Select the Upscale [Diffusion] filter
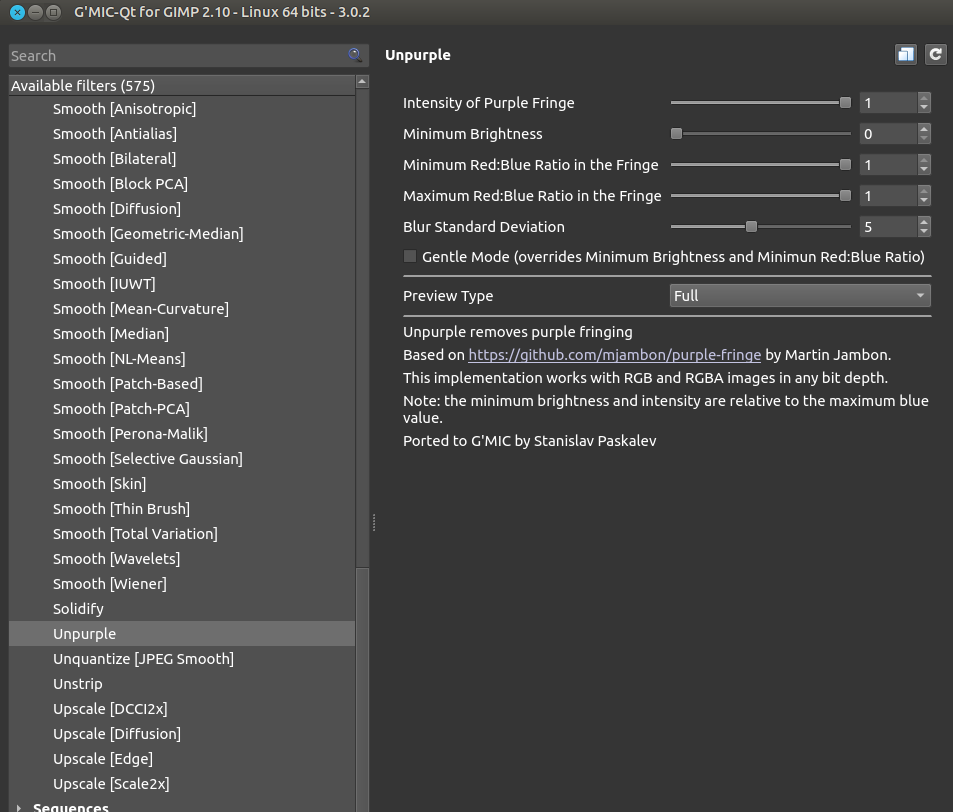 [x=182, y=734]
